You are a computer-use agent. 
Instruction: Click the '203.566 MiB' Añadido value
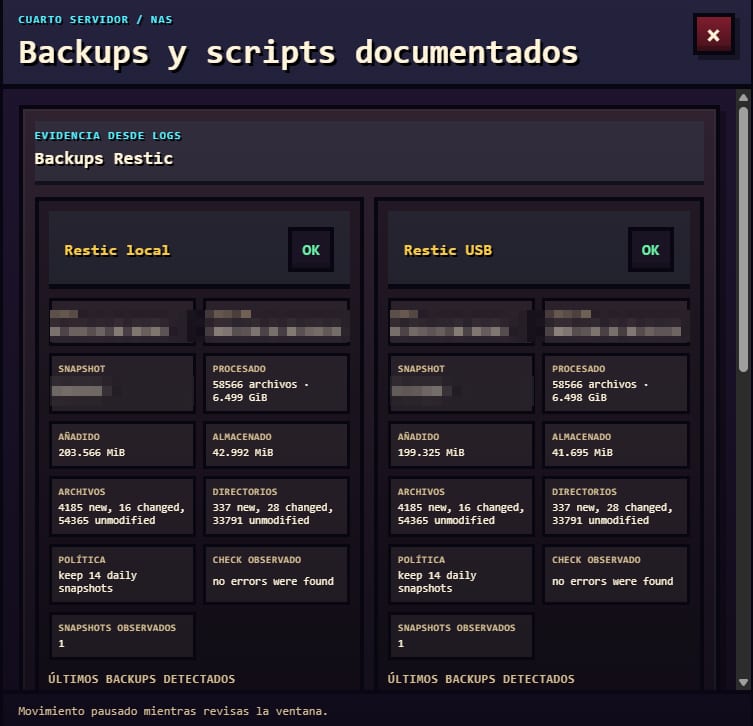91,452
